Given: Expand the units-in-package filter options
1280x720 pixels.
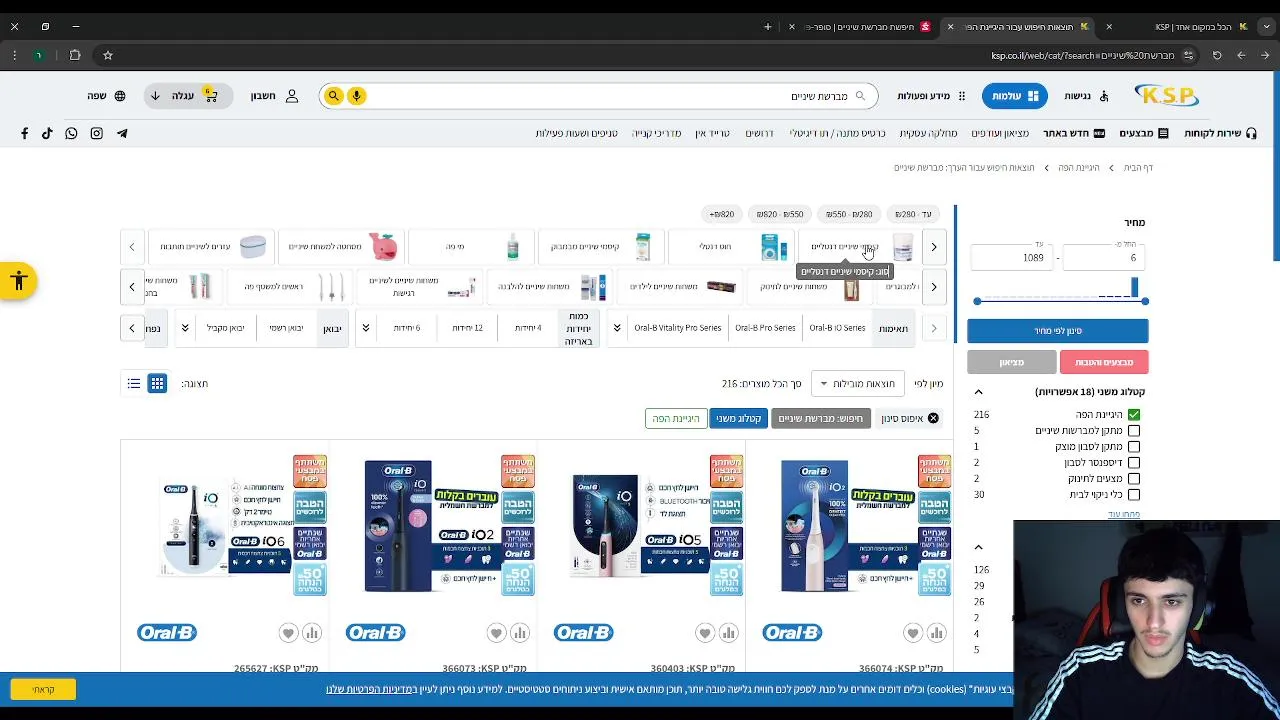Looking at the screenshot, I should tap(366, 328).
